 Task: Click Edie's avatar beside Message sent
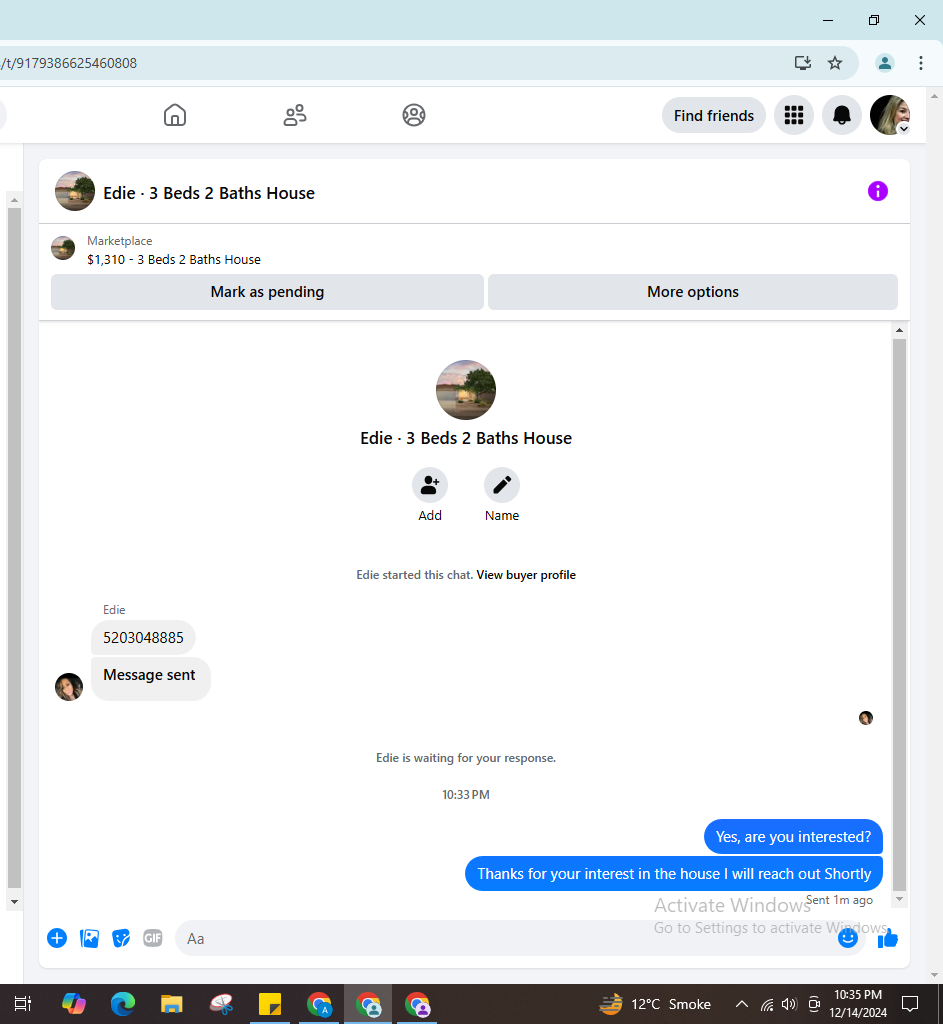[x=69, y=687]
